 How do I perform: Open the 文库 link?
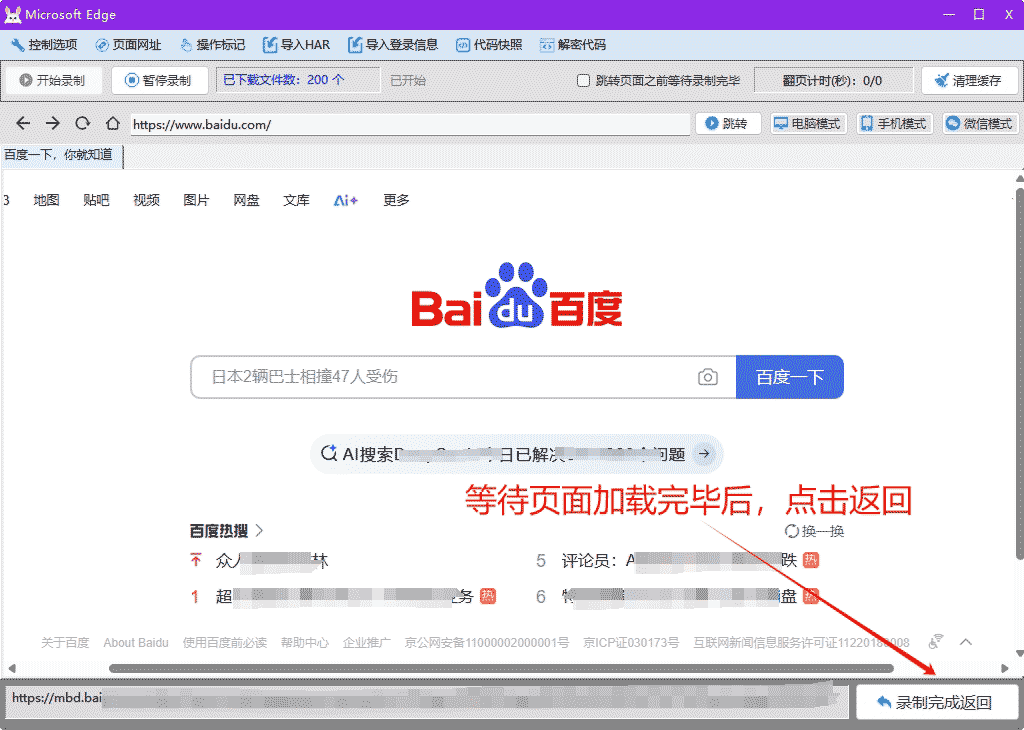click(296, 200)
